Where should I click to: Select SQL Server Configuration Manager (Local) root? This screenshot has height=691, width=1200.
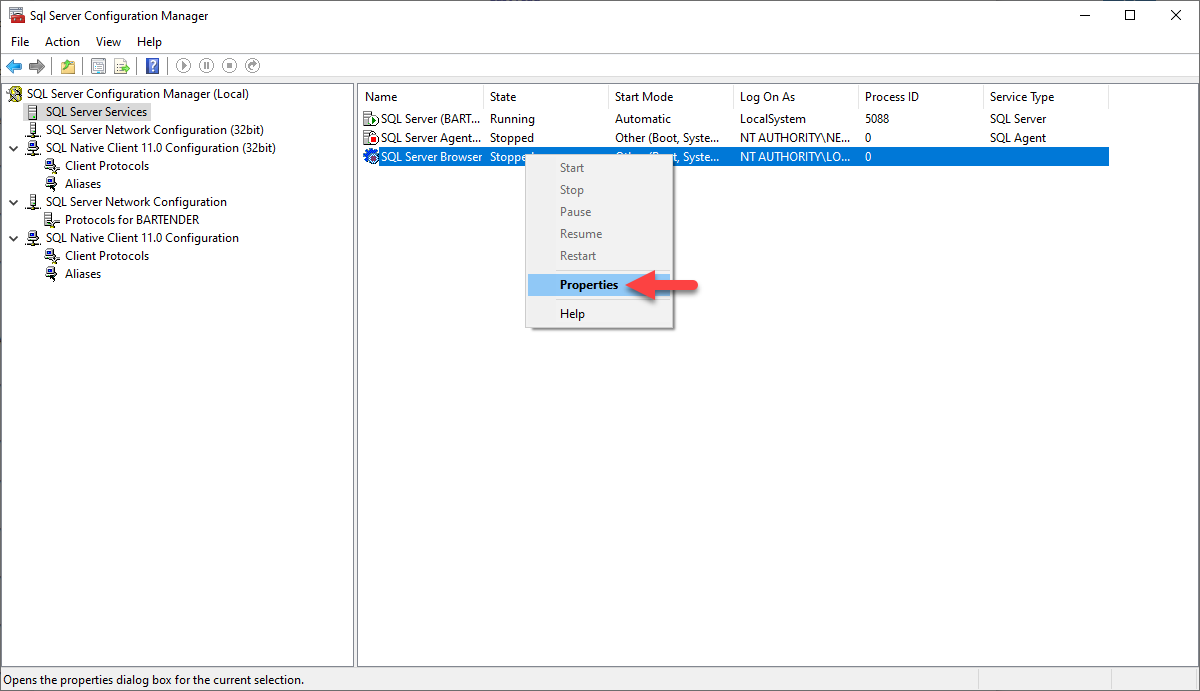coord(138,94)
